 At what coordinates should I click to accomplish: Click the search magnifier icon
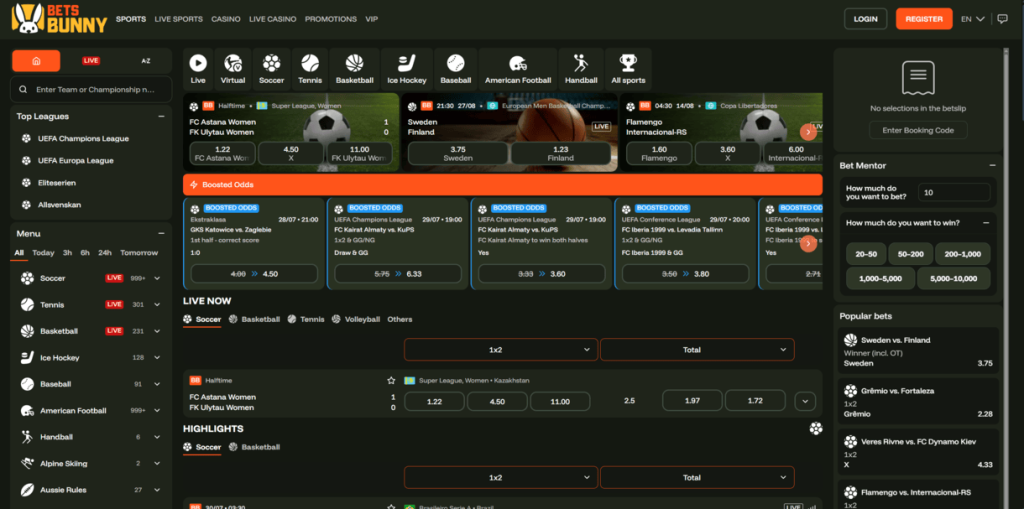point(24,90)
